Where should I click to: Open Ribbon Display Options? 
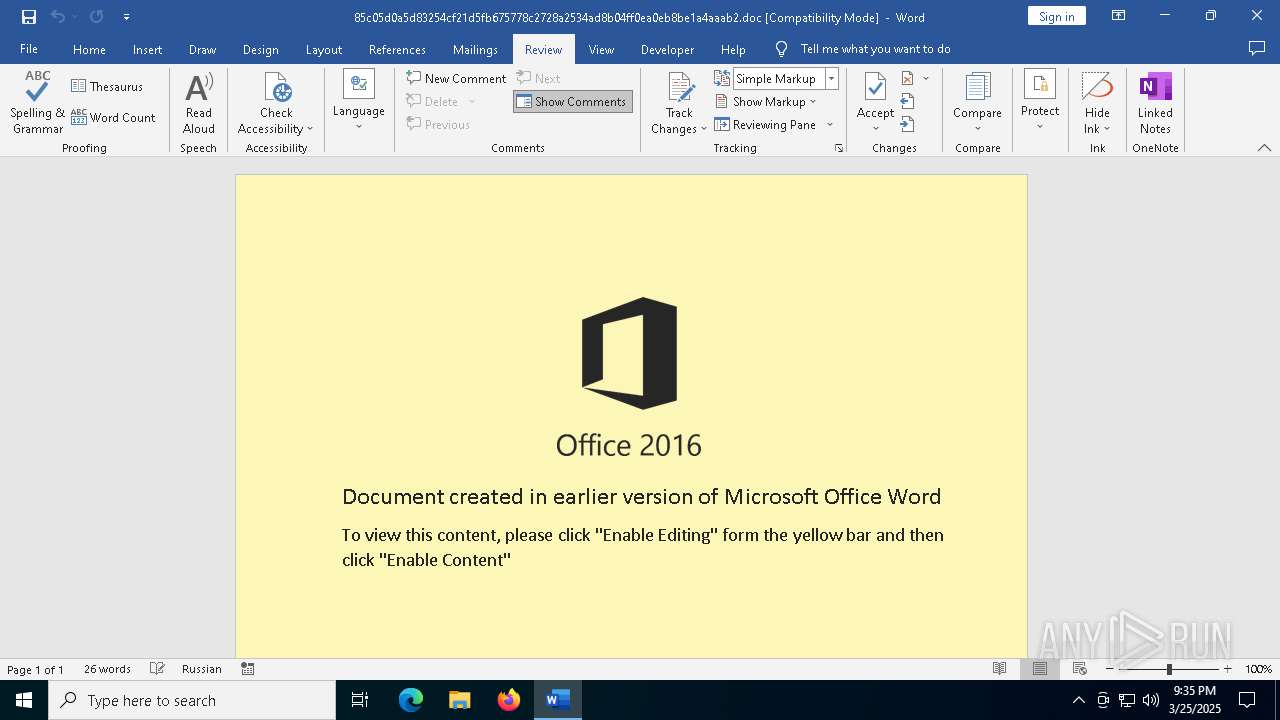click(x=1119, y=16)
